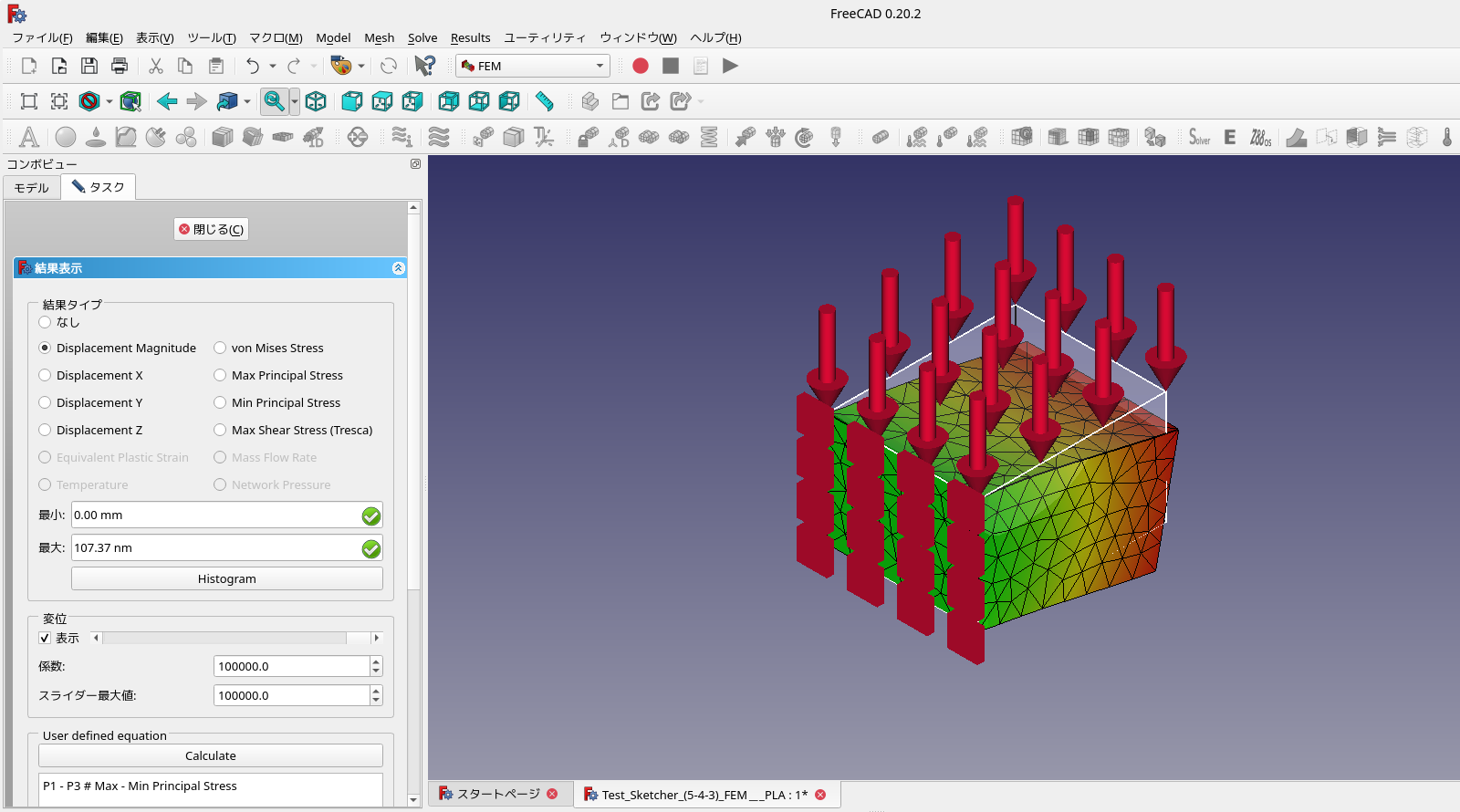Open the Mesh menu
This screenshot has width=1460, height=812.
pyautogui.click(x=380, y=37)
